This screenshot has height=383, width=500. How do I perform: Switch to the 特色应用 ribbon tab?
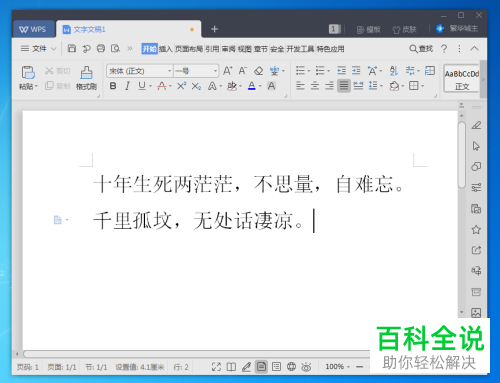[x=330, y=49]
